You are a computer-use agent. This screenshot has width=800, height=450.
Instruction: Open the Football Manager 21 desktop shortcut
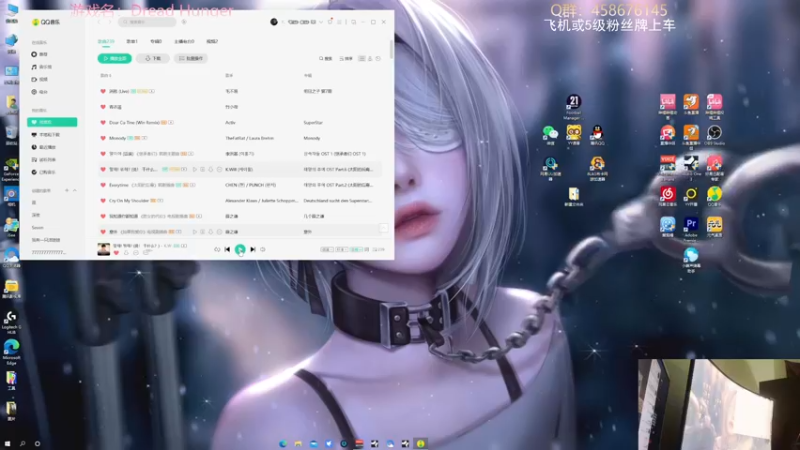point(573,106)
